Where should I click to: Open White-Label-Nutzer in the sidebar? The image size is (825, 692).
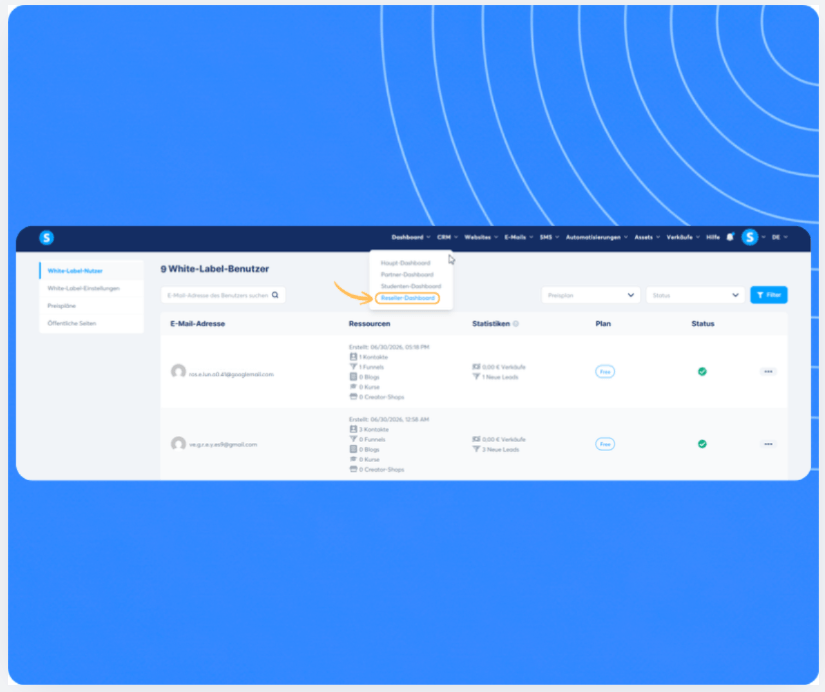point(75,271)
